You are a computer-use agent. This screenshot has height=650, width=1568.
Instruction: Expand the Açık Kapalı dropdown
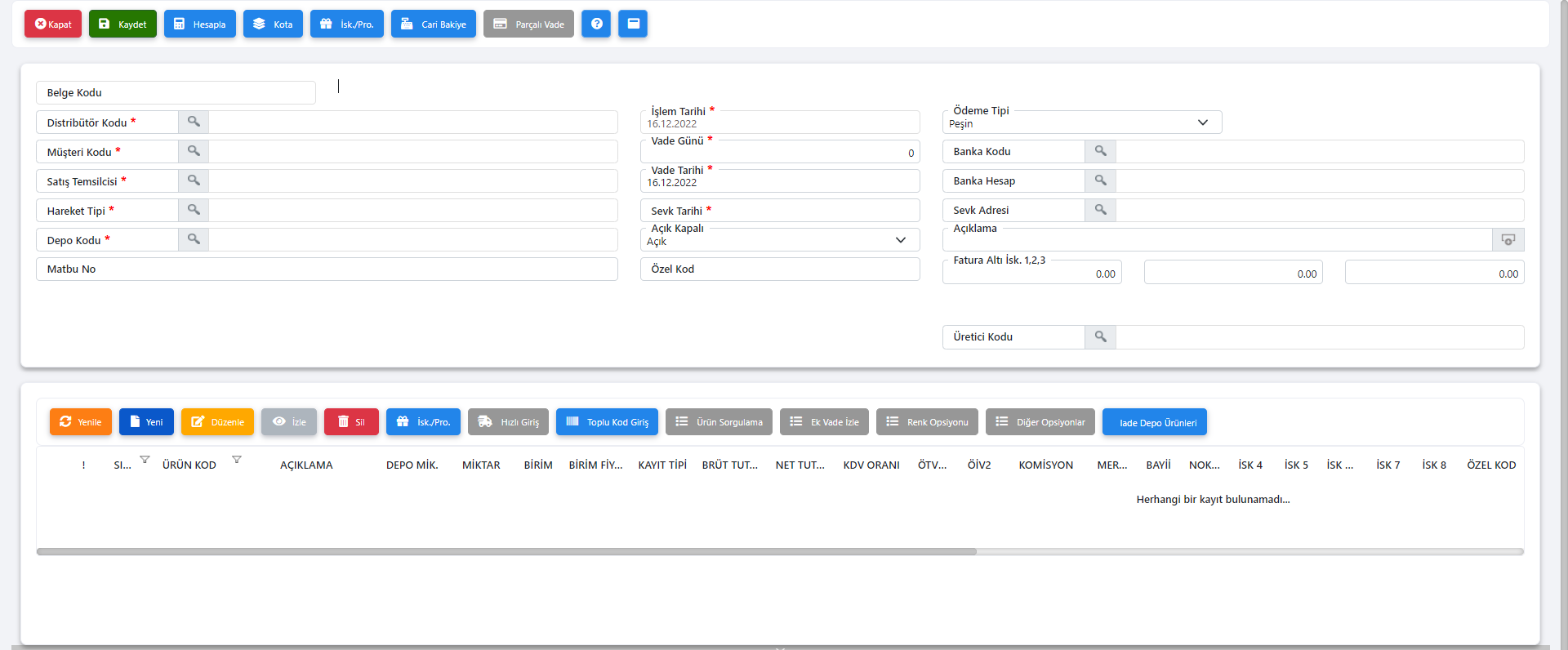(900, 240)
